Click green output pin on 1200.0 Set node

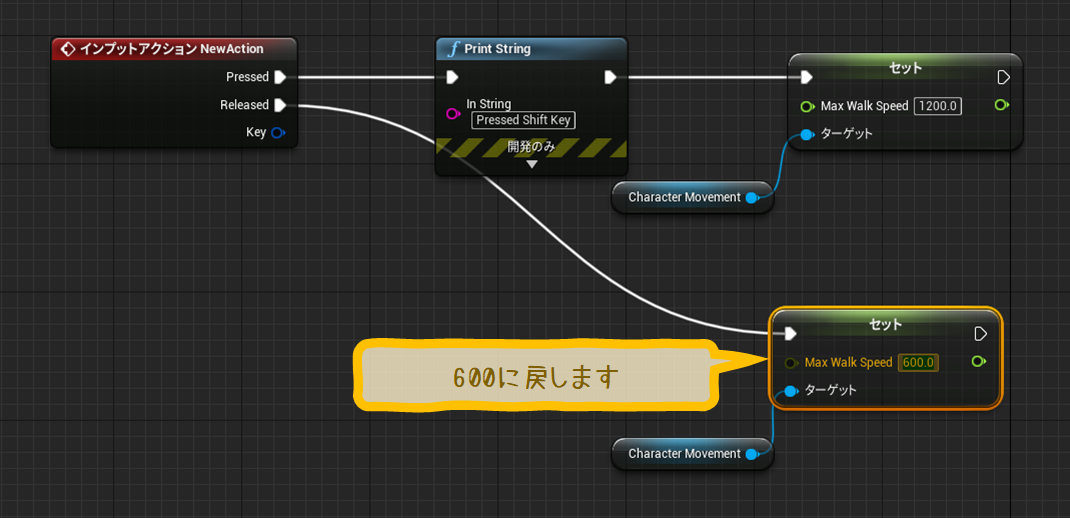pyautogui.click(x=1002, y=104)
